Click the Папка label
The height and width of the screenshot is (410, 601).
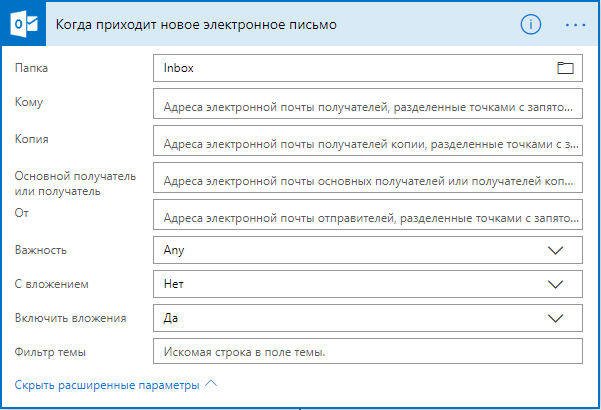pos(31,68)
